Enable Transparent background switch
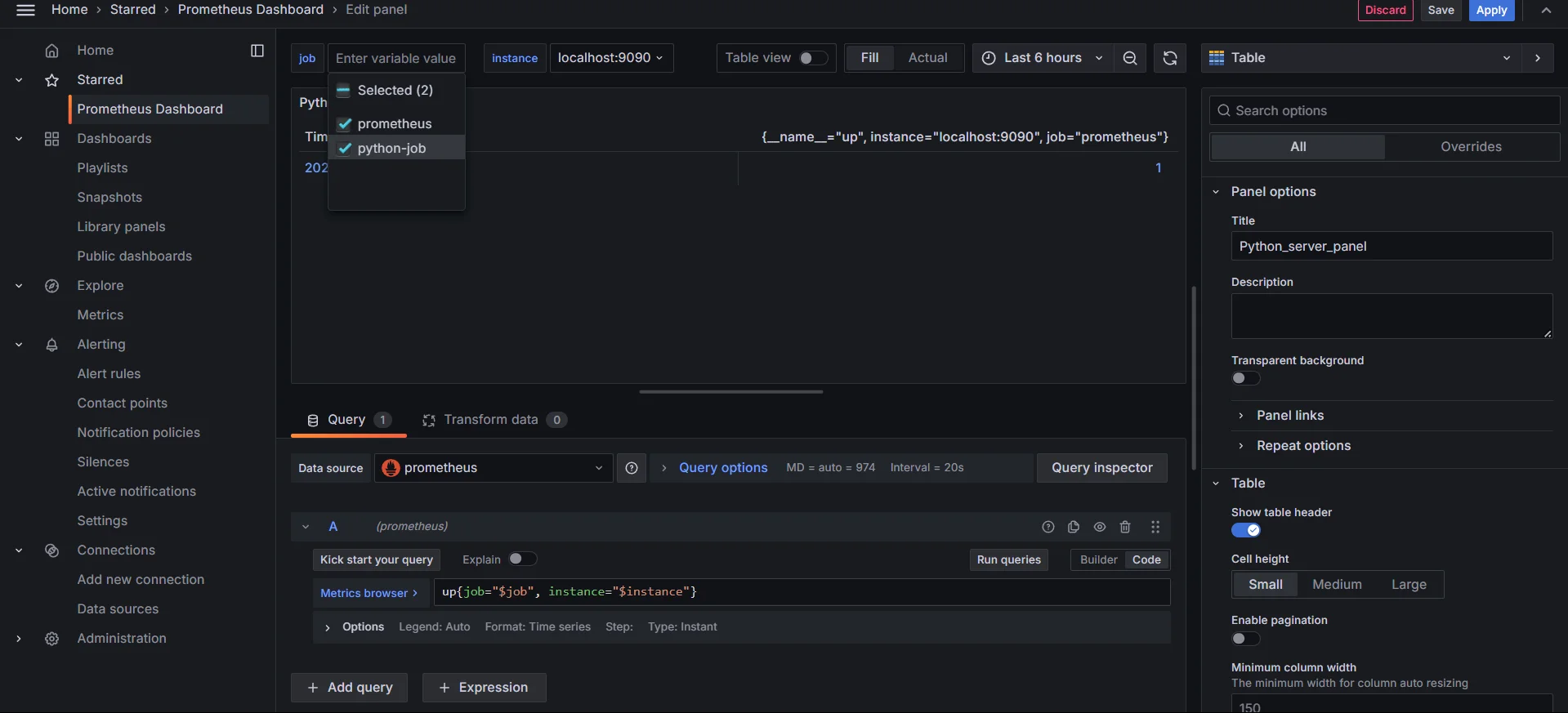Image resolution: width=1568 pixels, height=713 pixels. tap(1246, 378)
